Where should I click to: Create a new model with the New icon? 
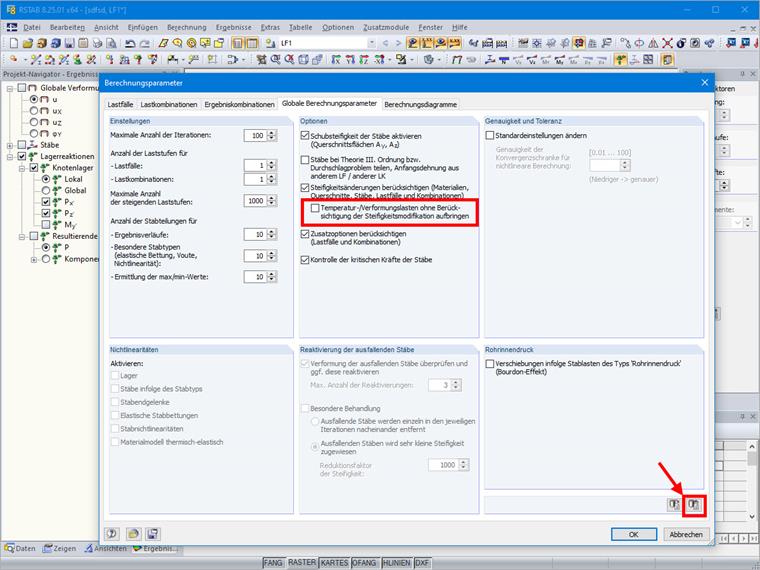point(14,43)
